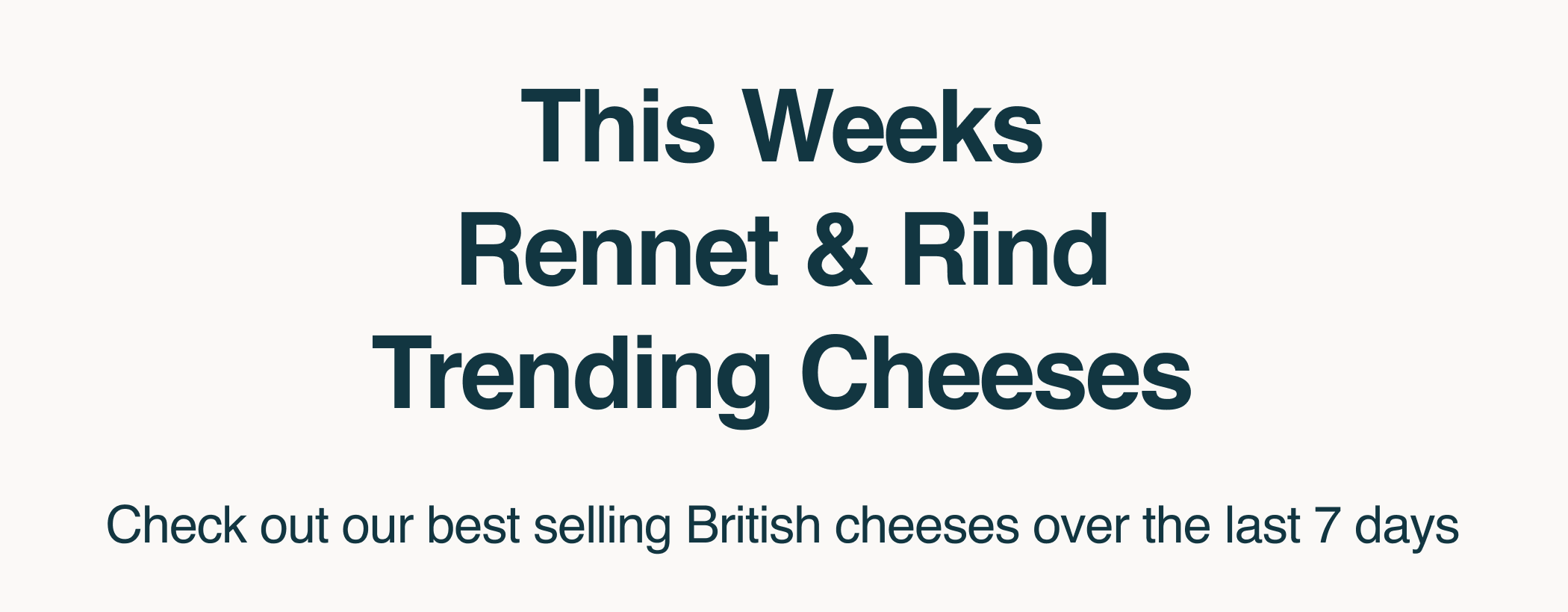Click the word "out" in the subtitle
The image size is (1568, 612).
(295, 527)
